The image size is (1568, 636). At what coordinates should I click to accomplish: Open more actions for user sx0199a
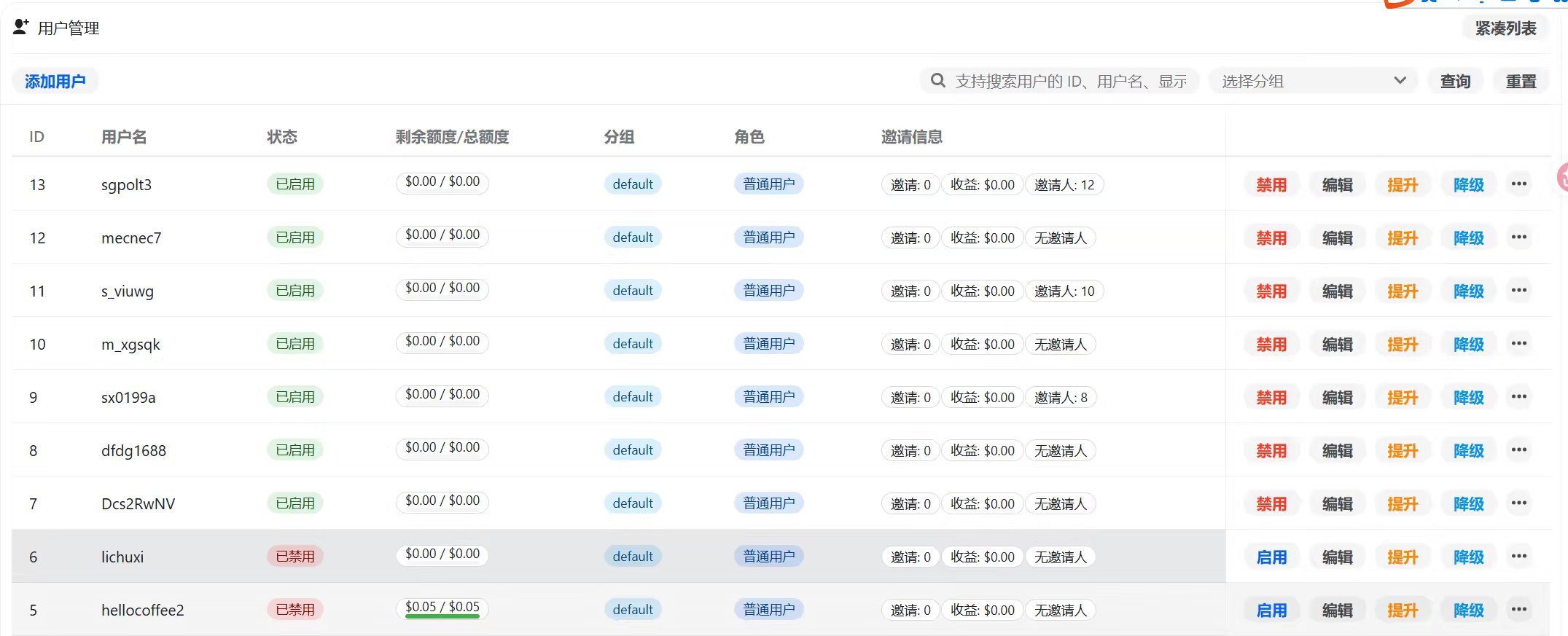(1518, 397)
